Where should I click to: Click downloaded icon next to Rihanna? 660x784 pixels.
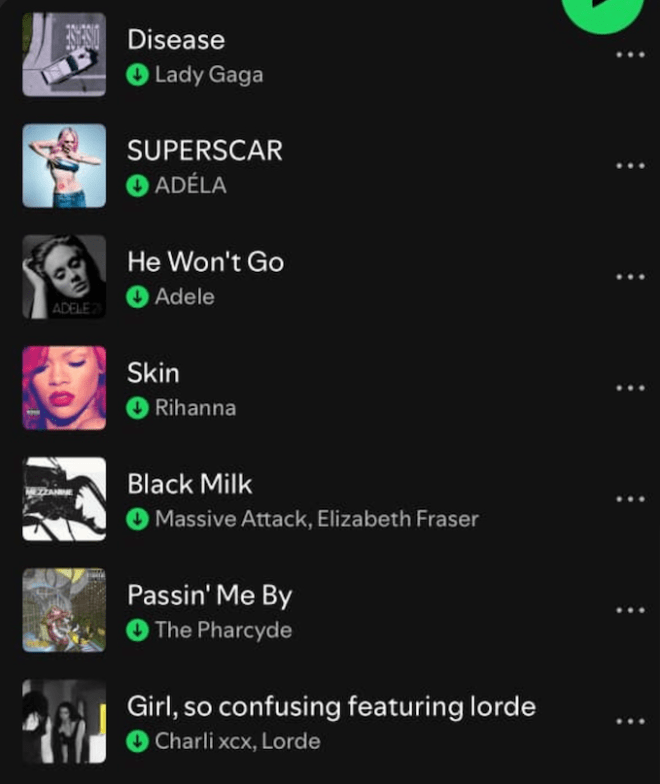pos(138,408)
